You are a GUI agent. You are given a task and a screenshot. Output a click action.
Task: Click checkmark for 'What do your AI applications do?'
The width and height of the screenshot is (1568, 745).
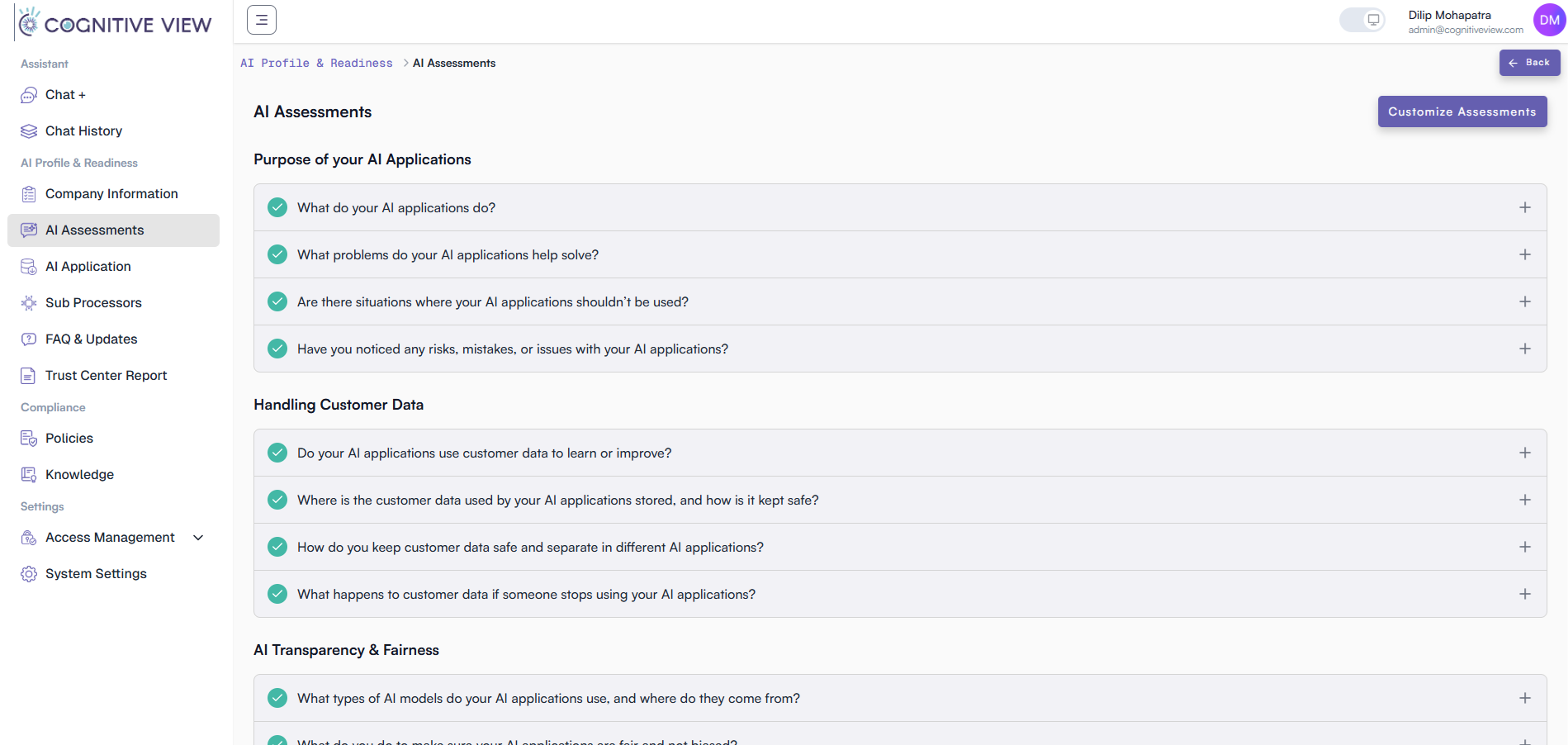click(x=277, y=207)
